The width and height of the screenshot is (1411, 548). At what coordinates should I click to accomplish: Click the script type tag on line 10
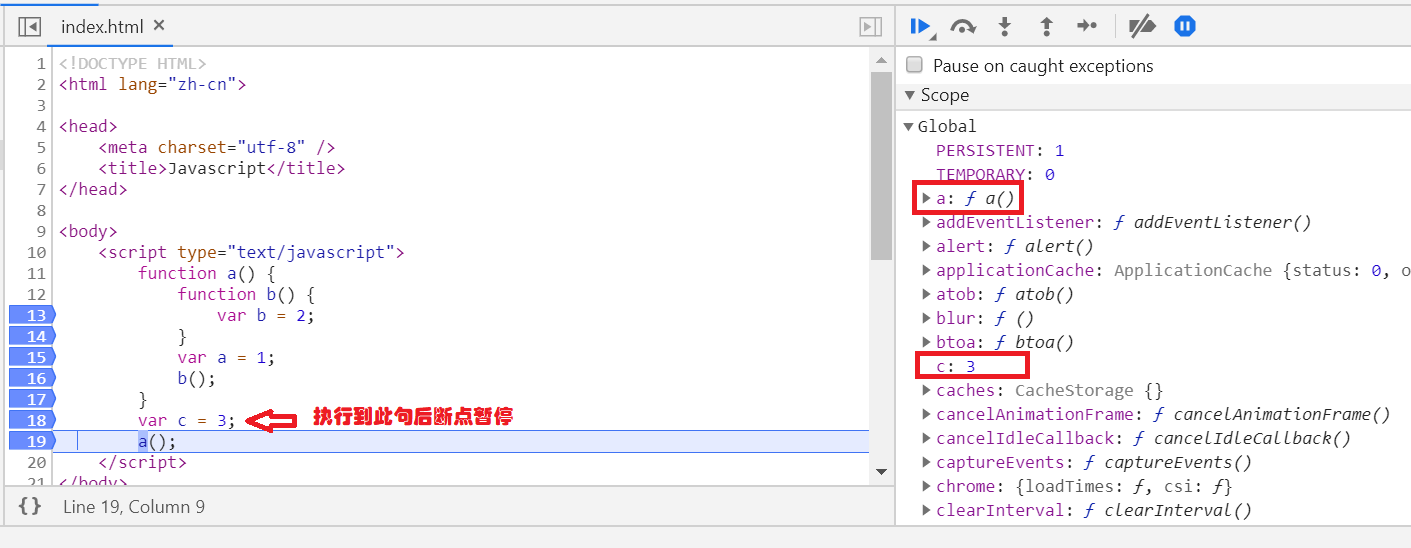pos(251,252)
